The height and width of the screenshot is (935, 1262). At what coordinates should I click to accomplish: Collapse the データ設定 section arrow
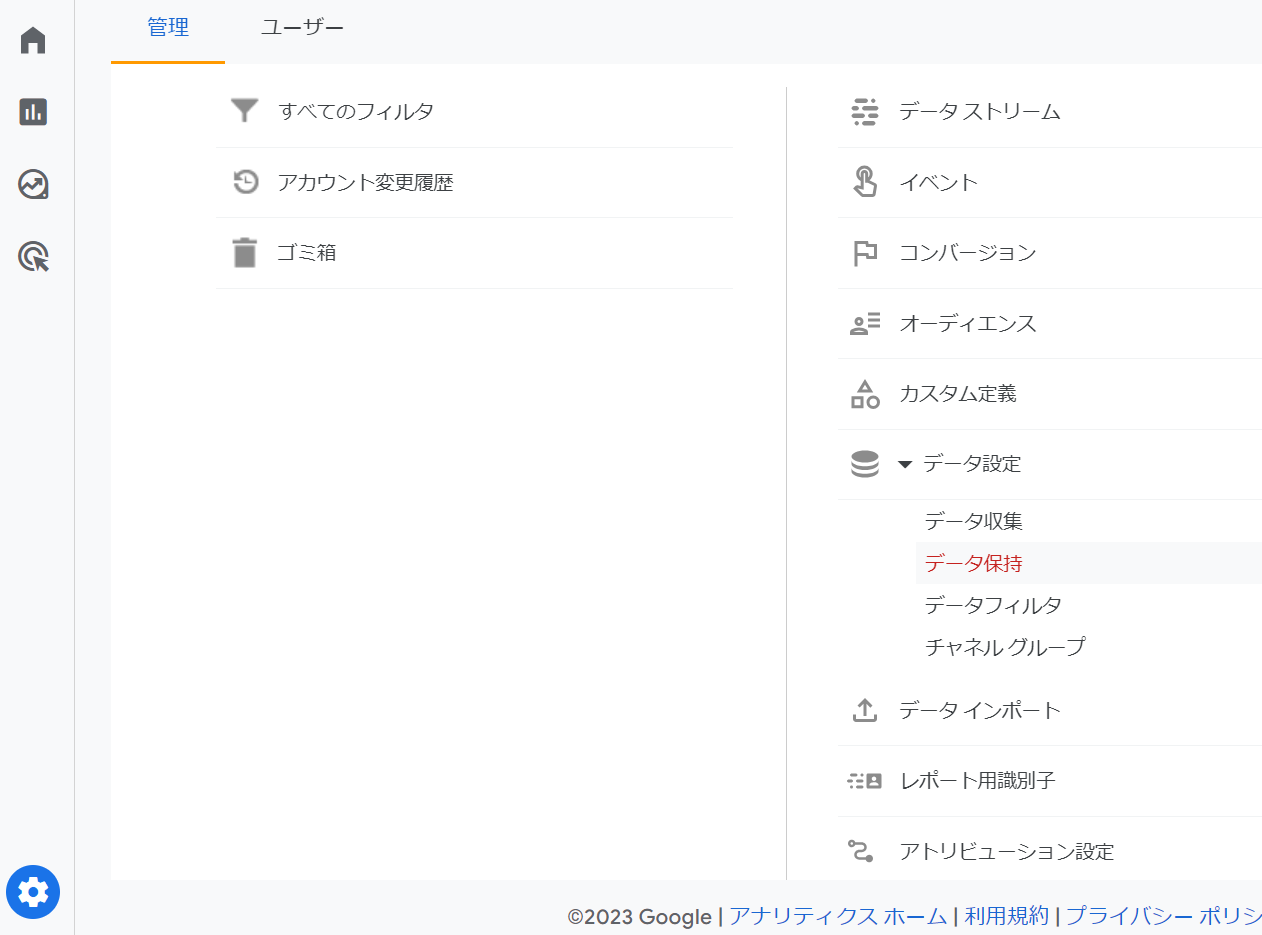905,464
